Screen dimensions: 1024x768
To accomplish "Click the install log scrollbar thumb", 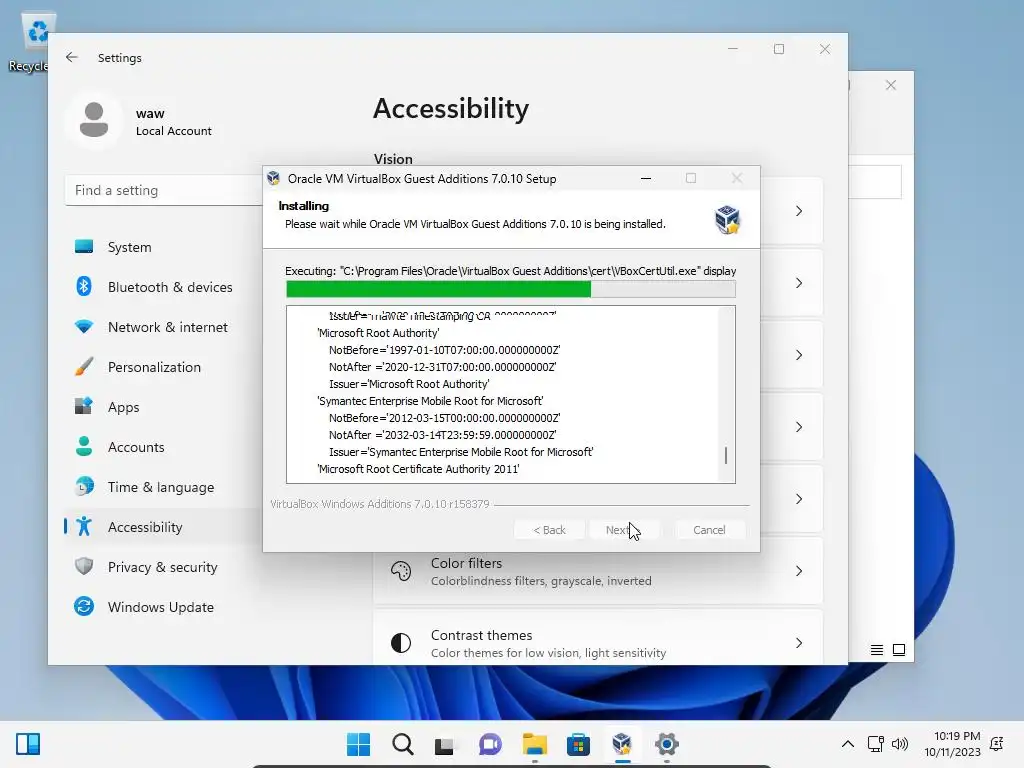I will pos(726,455).
